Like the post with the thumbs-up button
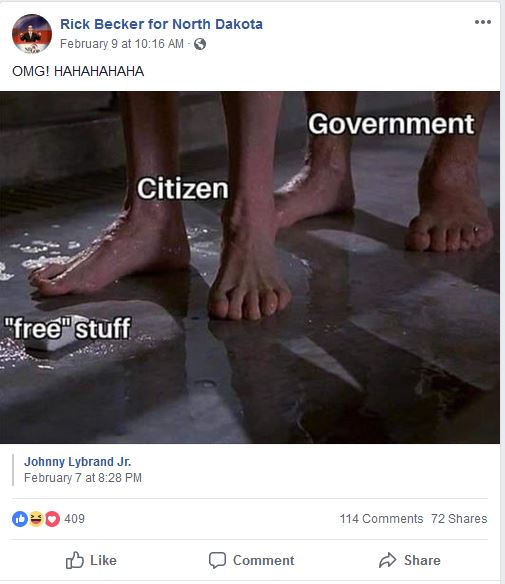 coord(91,560)
